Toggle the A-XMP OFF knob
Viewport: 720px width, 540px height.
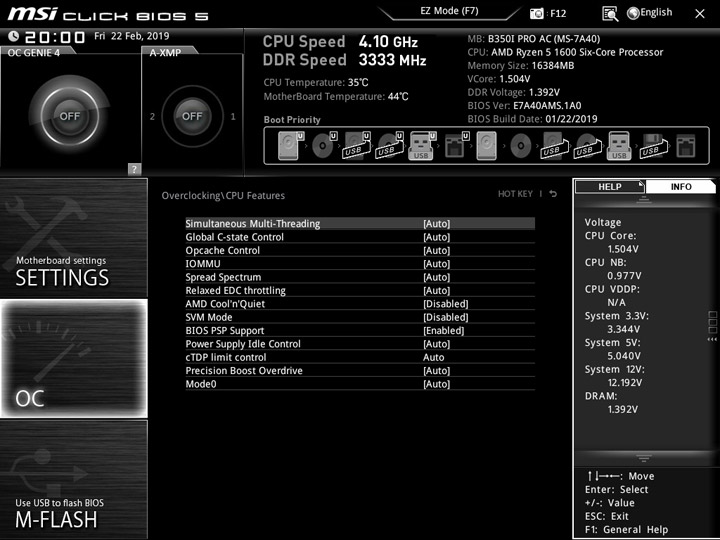192,116
